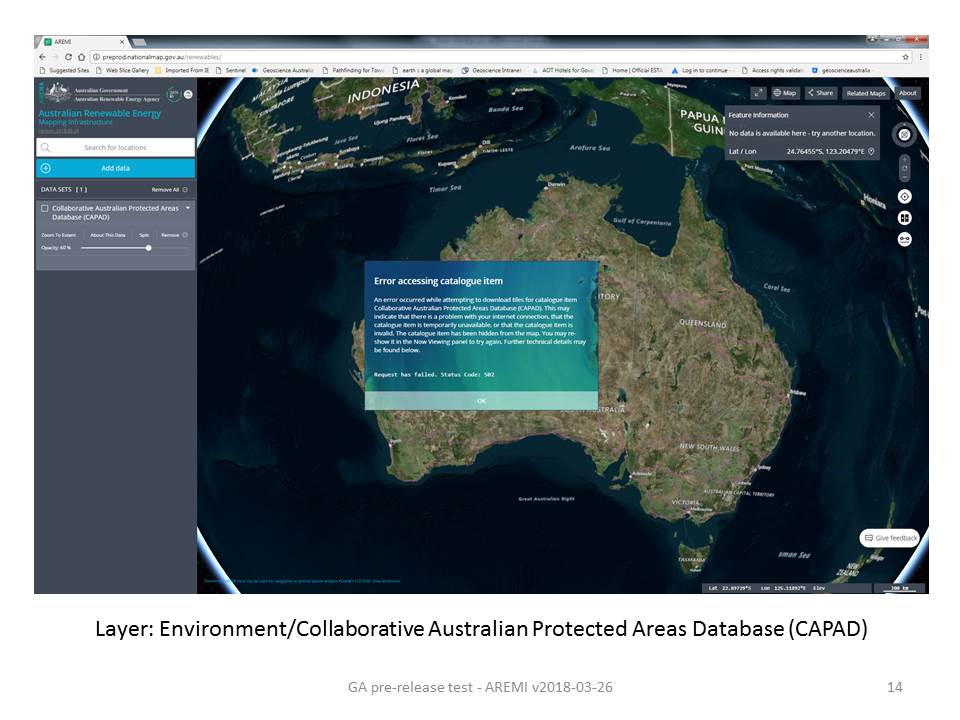
Task: Open the Log in to continue bookmark
Action: [703, 70]
